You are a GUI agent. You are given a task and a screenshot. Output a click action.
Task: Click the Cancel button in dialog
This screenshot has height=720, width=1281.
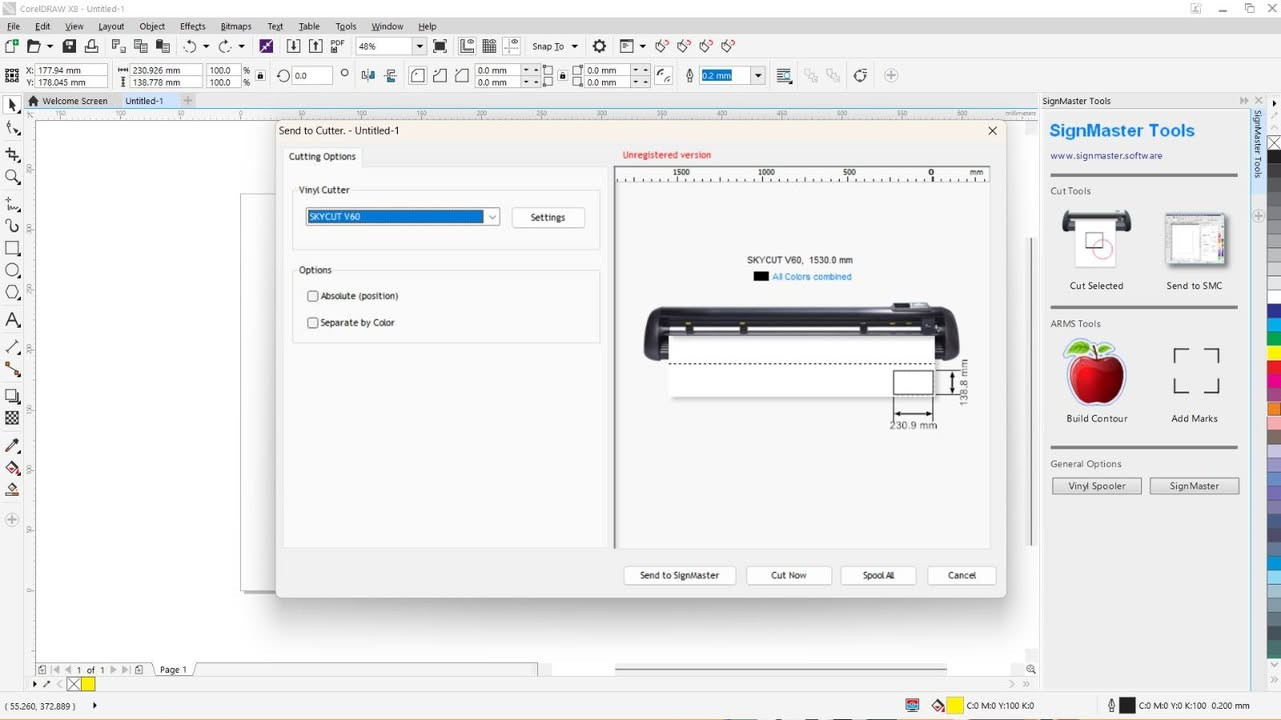tap(962, 575)
